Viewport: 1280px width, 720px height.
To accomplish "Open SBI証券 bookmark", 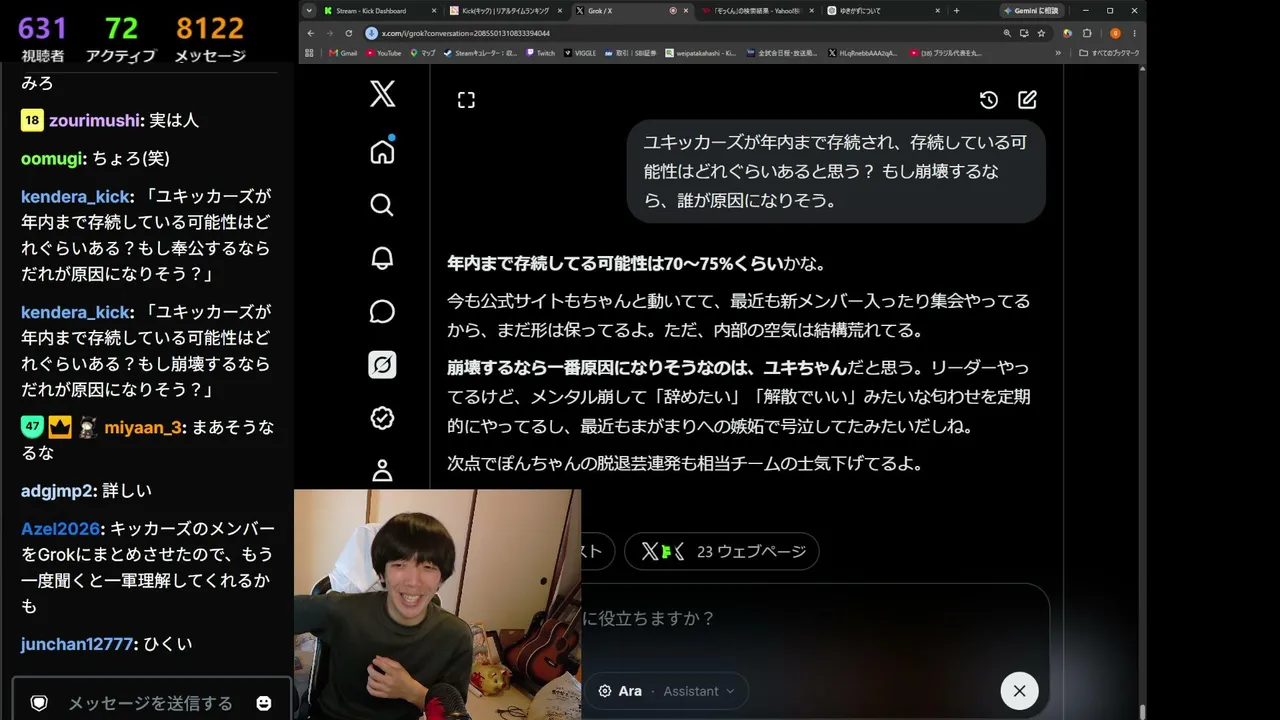I will pos(631,53).
